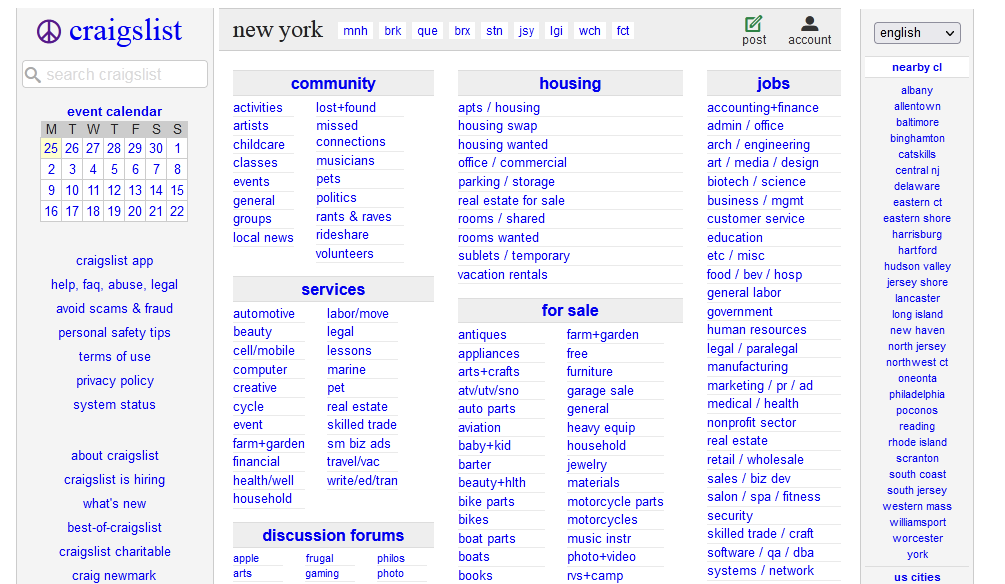Click the magnifier icon in the search box
The width and height of the screenshot is (1005, 584).
[x=33, y=75]
